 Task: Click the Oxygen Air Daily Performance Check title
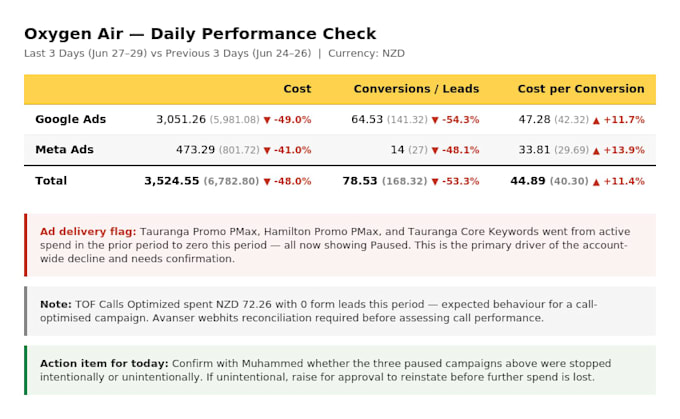pyautogui.click(x=200, y=34)
